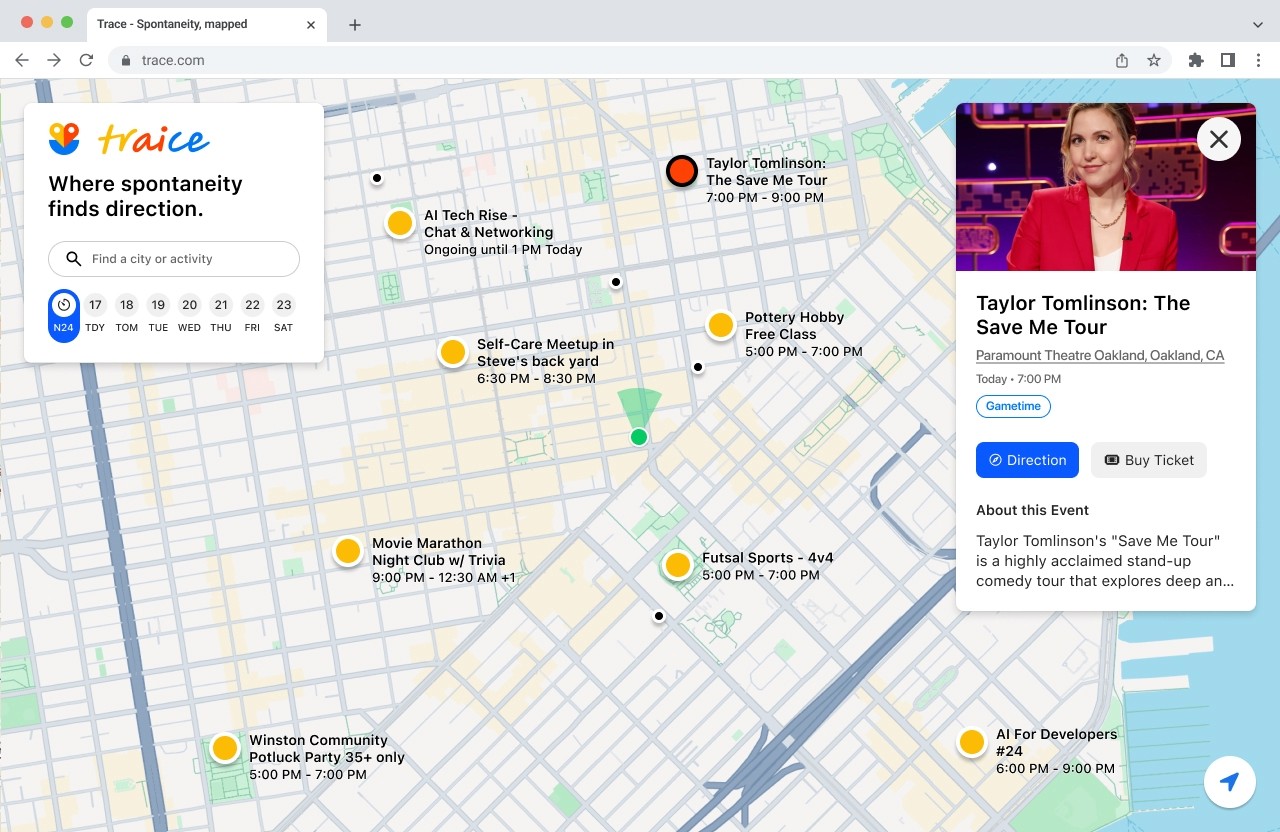
Task: Click the Gametime tag
Action: [x=1013, y=406]
